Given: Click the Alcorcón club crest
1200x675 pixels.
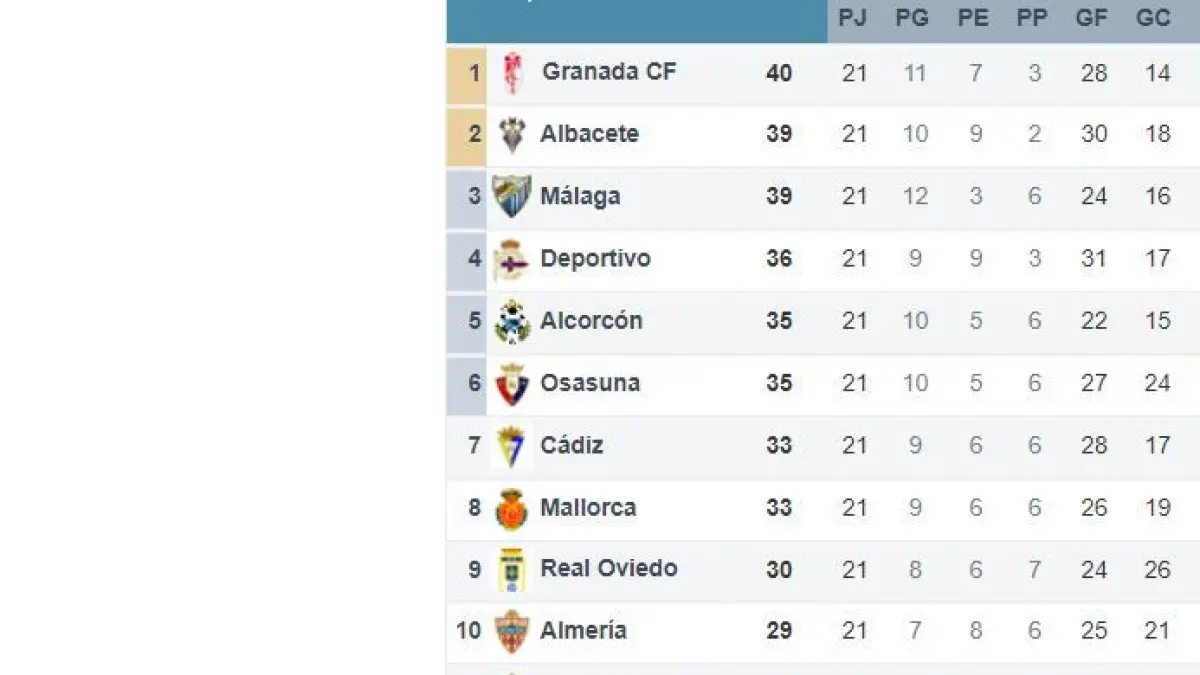Looking at the screenshot, I should [512, 322].
